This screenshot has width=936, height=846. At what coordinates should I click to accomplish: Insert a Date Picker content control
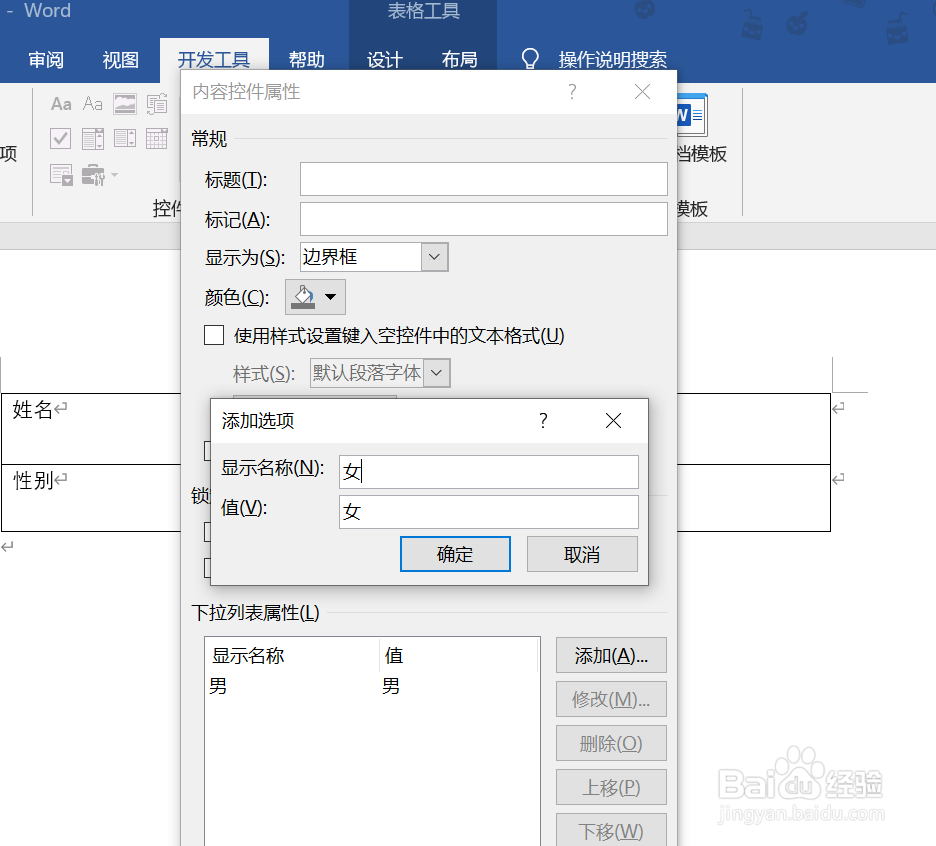pos(157,138)
